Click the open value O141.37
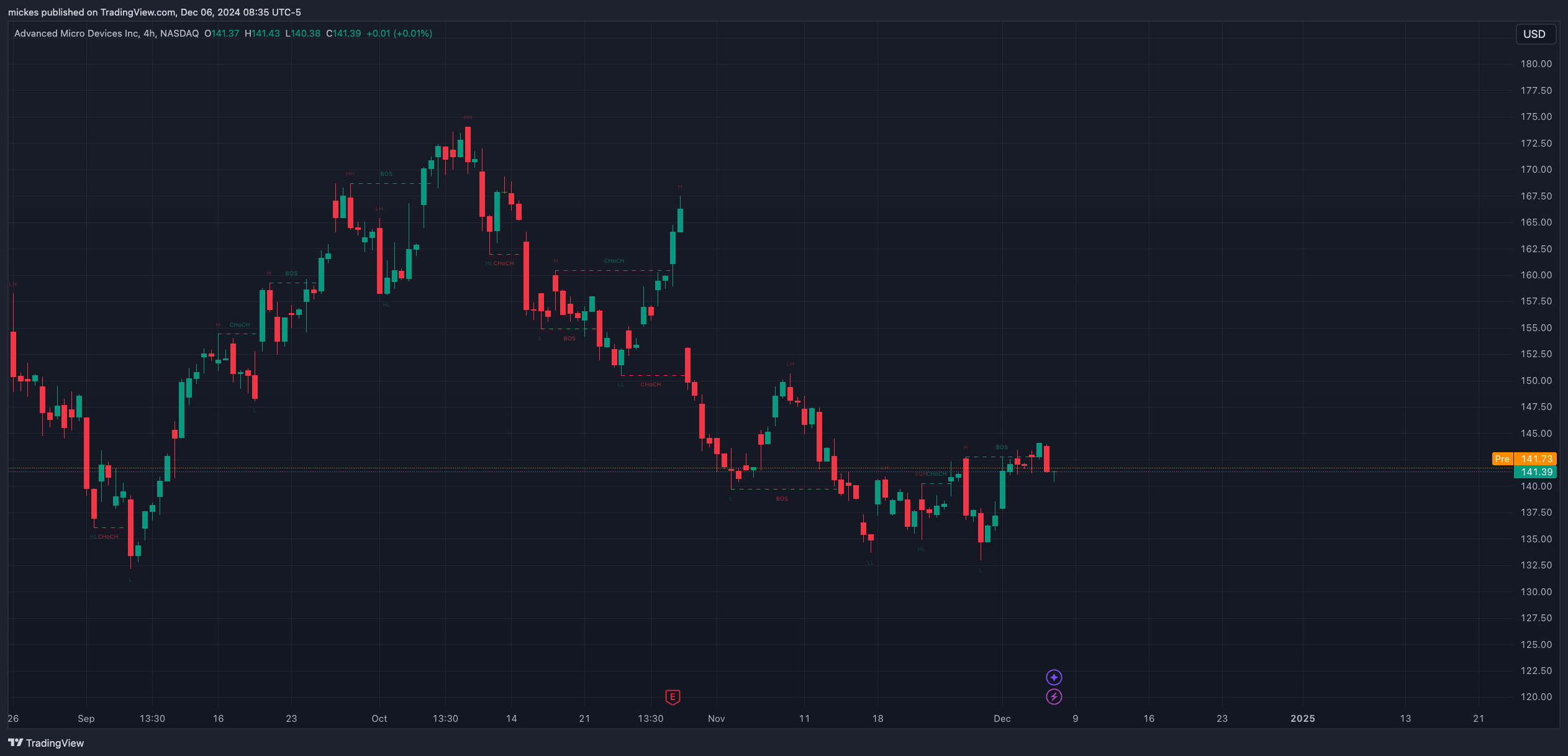Screen dimensions: 1568x756 pyautogui.click(x=222, y=34)
